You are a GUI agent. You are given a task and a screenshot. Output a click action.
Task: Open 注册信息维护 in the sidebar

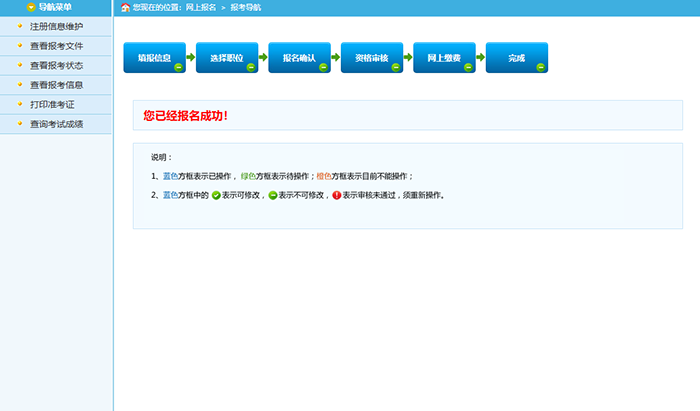coord(56,26)
